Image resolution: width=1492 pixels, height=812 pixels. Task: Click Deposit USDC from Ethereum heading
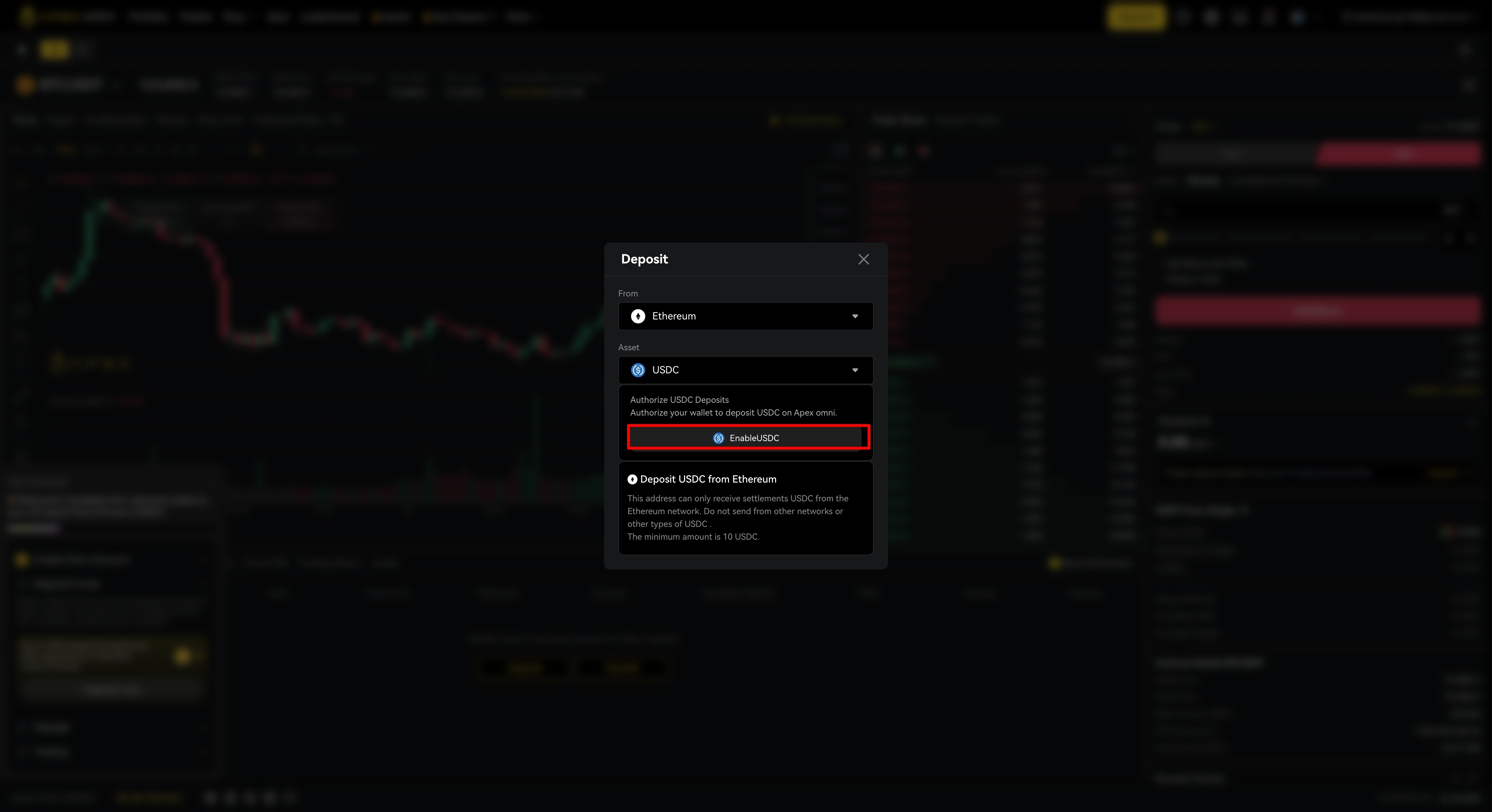point(708,479)
